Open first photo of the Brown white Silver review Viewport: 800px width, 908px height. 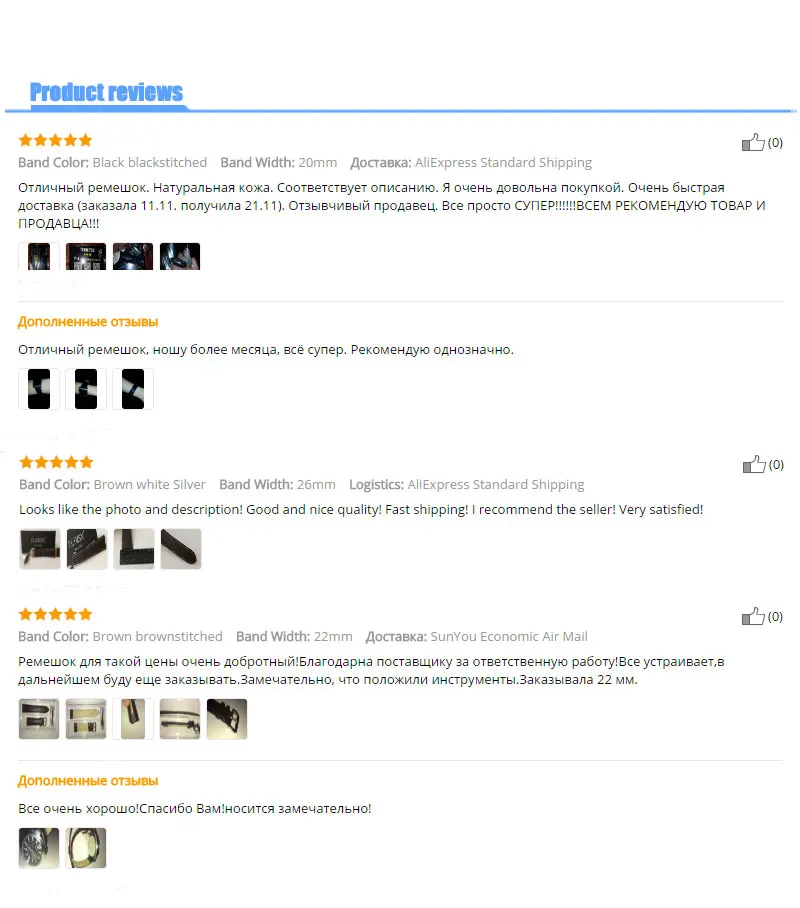pyautogui.click(x=40, y=549)
